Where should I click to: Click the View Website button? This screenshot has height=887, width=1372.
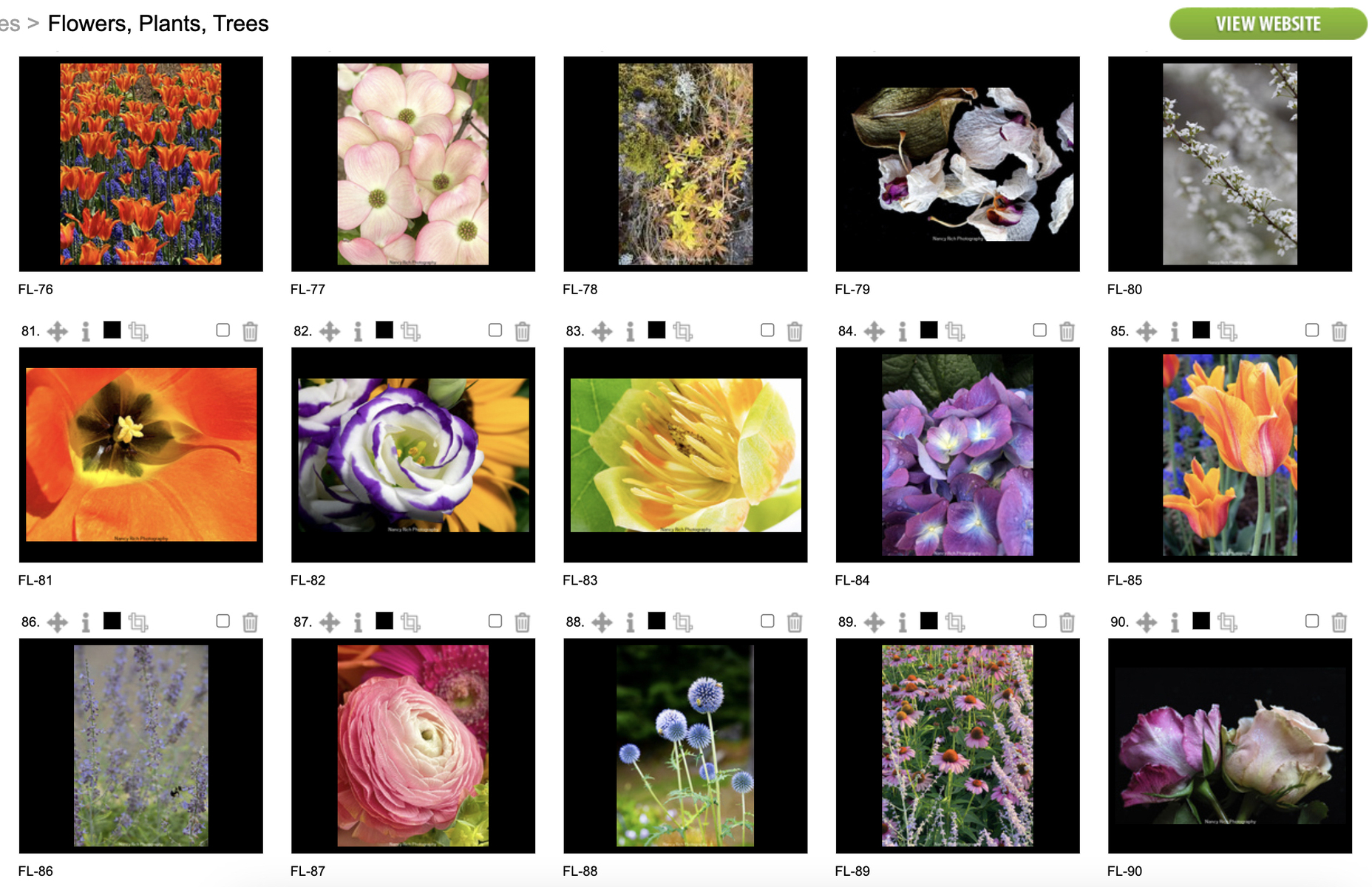click(1268, 24)
